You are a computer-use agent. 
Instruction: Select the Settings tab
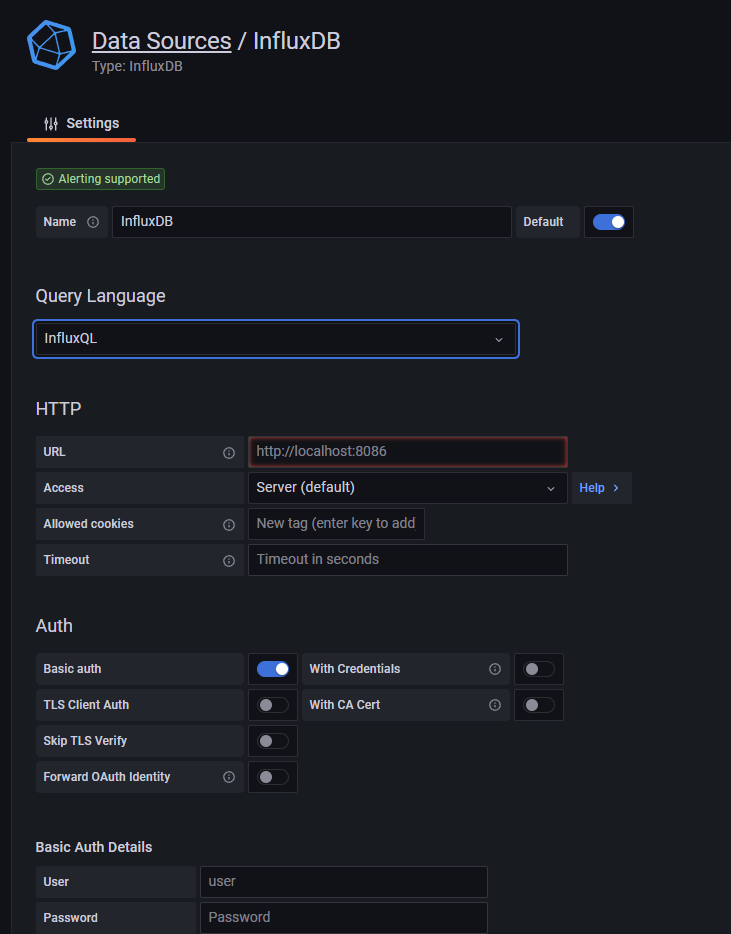pos(81,124)
